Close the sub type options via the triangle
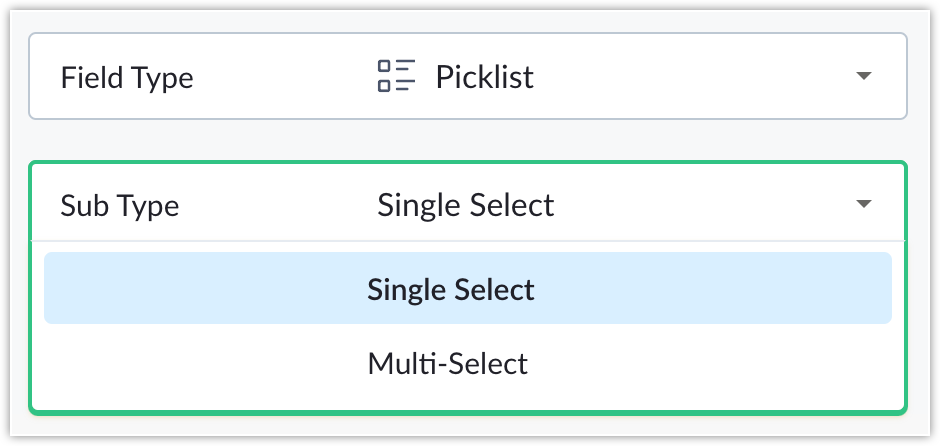 pos(863,204)
